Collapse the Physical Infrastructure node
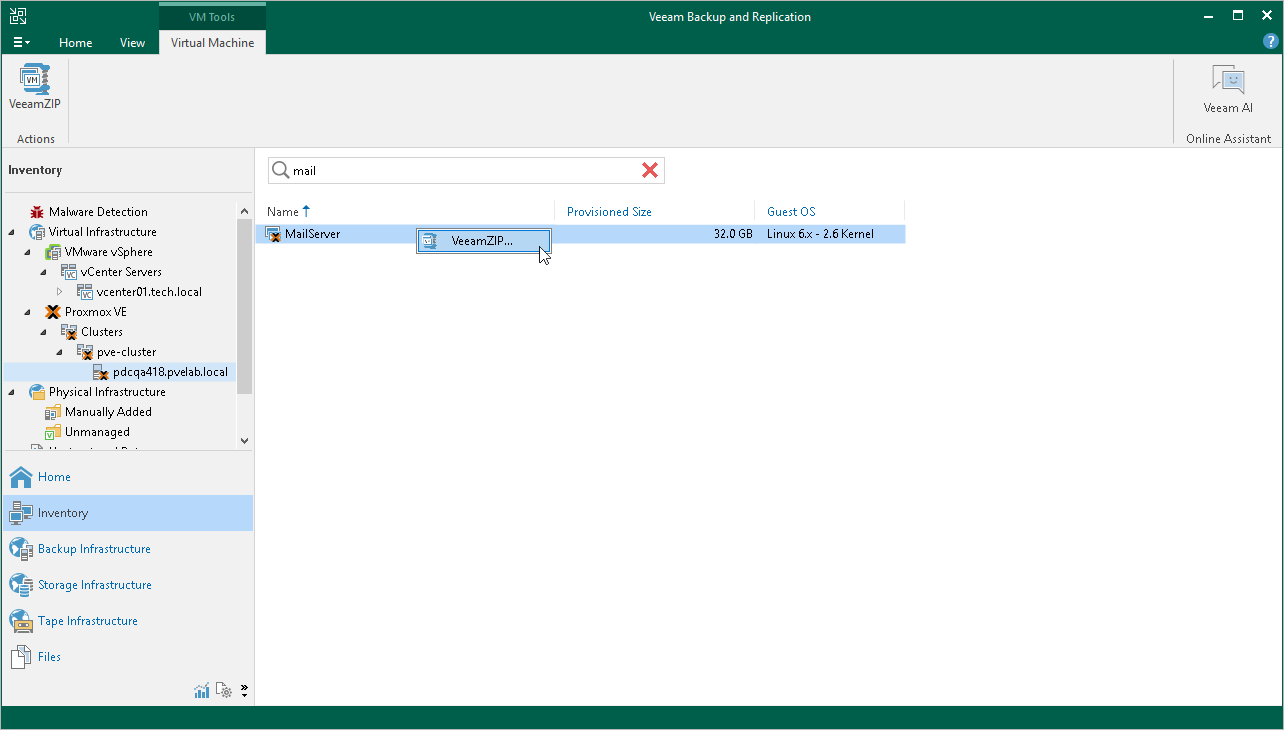The height and width of the screenshot is (730, 1284). pos(12,392)
